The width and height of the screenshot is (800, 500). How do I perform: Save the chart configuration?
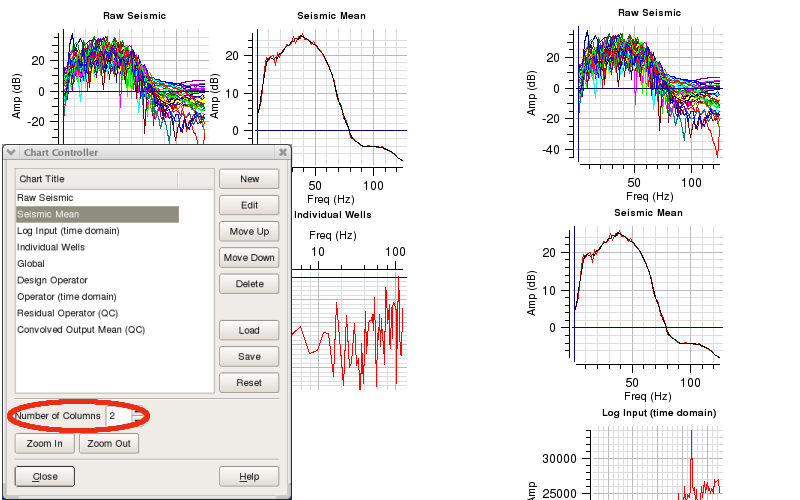click(249, 356)
